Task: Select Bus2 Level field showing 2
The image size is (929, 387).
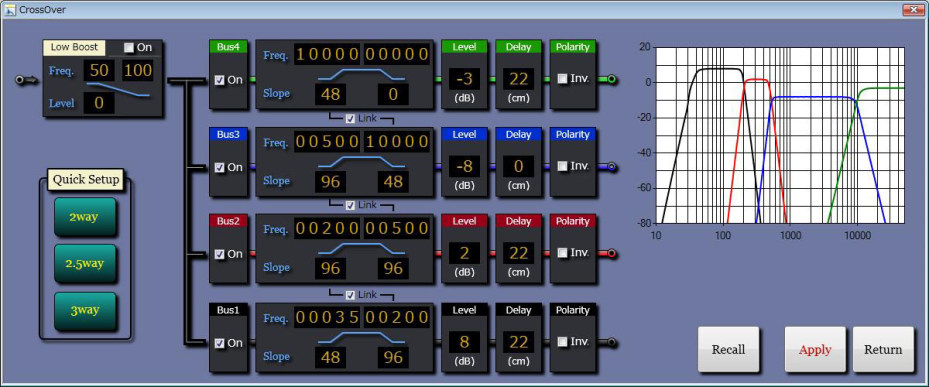Action: (464, 253)
